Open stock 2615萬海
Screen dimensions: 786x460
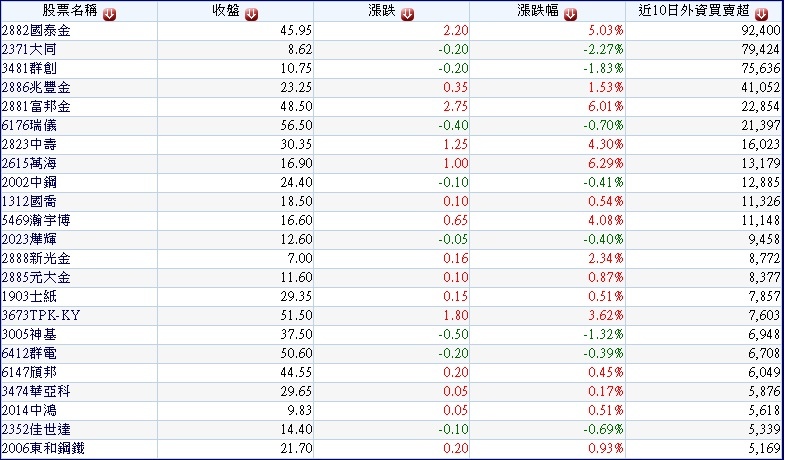pos(29,163)
